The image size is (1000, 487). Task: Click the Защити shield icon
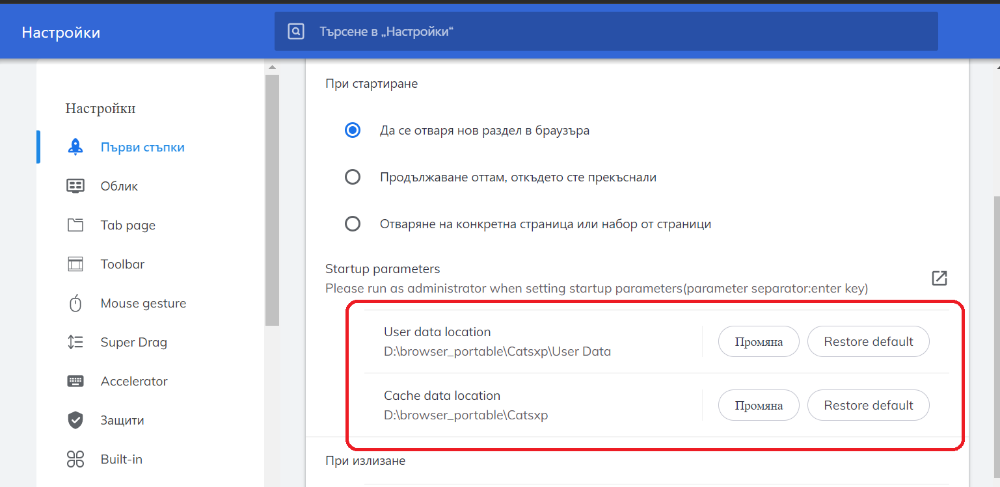(x=75, y=421)
